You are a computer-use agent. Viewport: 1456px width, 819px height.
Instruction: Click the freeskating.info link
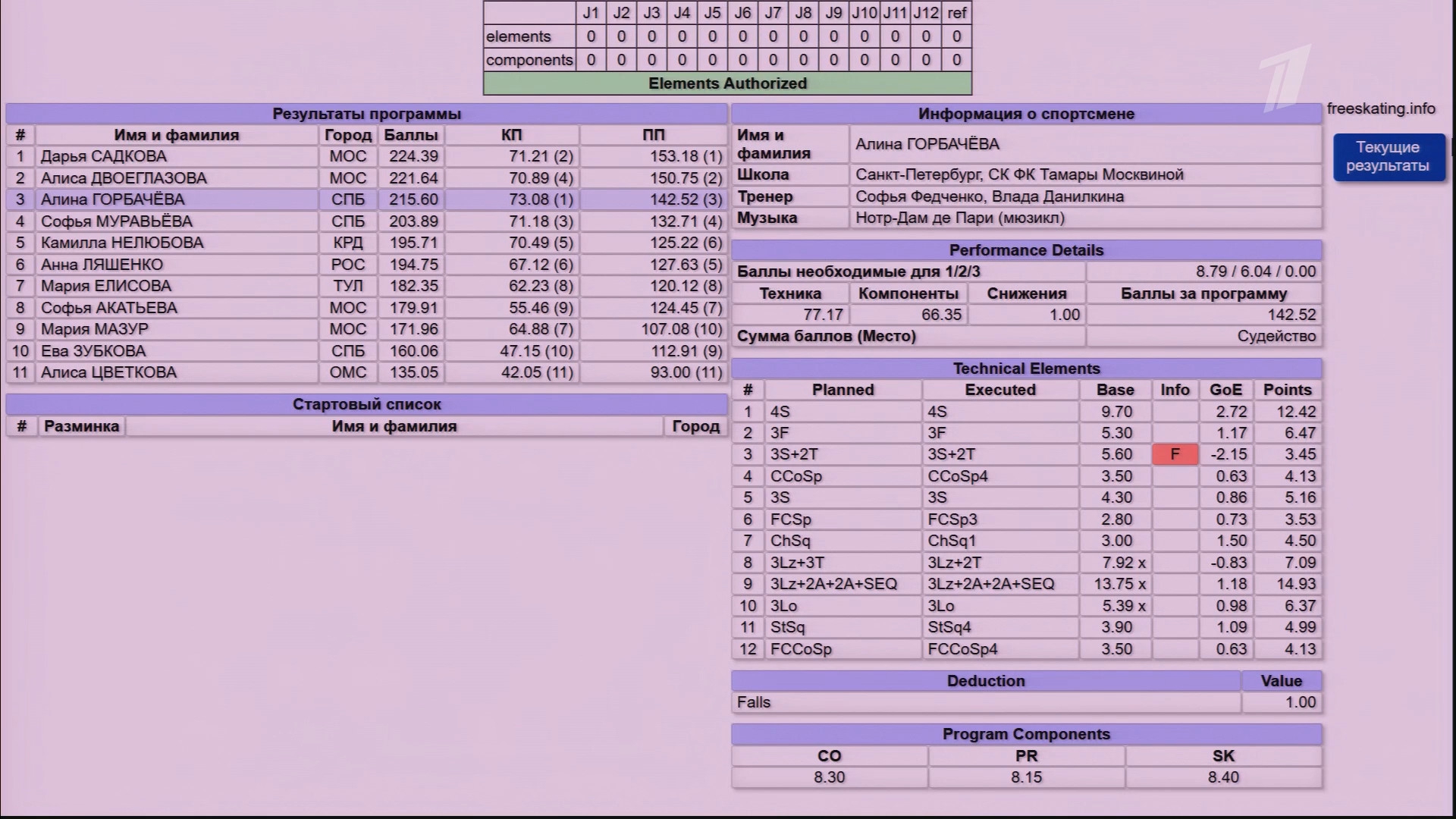coord(1380,108)
